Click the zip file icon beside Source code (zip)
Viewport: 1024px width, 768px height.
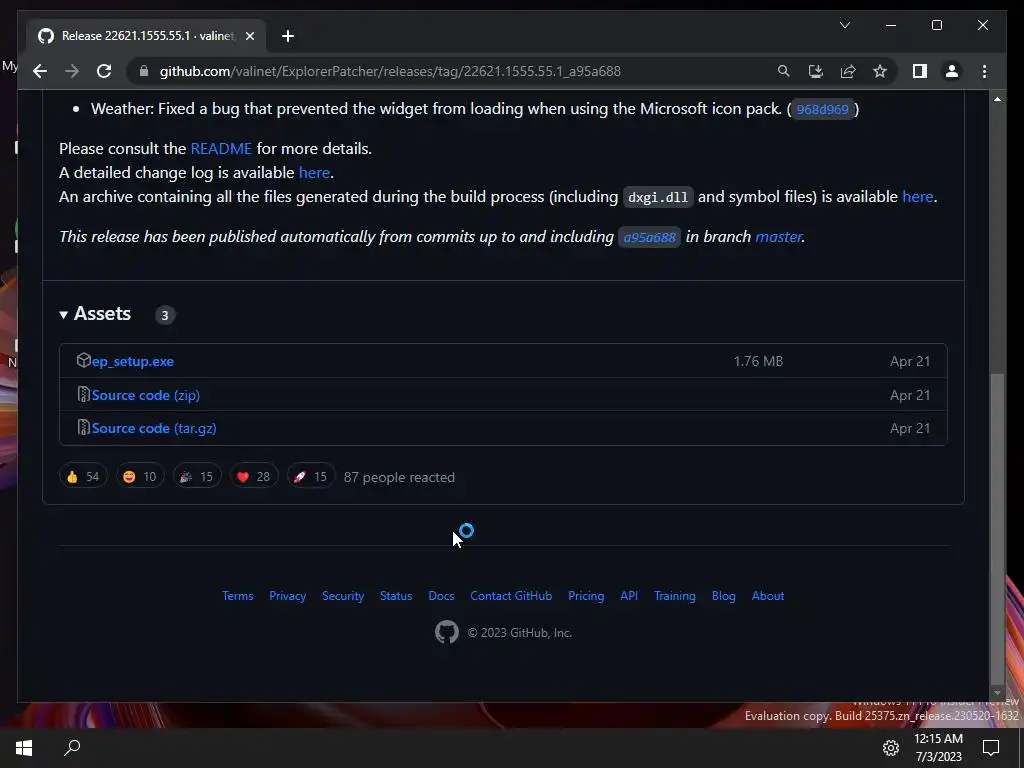point(84,394)
